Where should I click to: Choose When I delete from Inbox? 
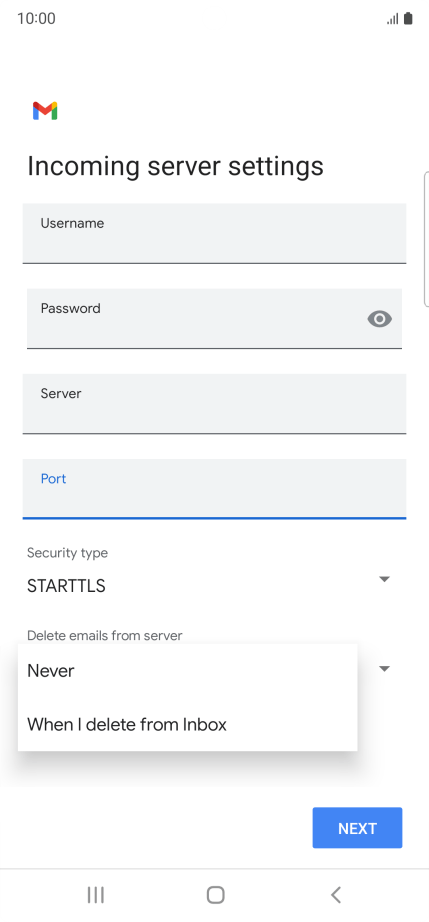coord(187,724)
